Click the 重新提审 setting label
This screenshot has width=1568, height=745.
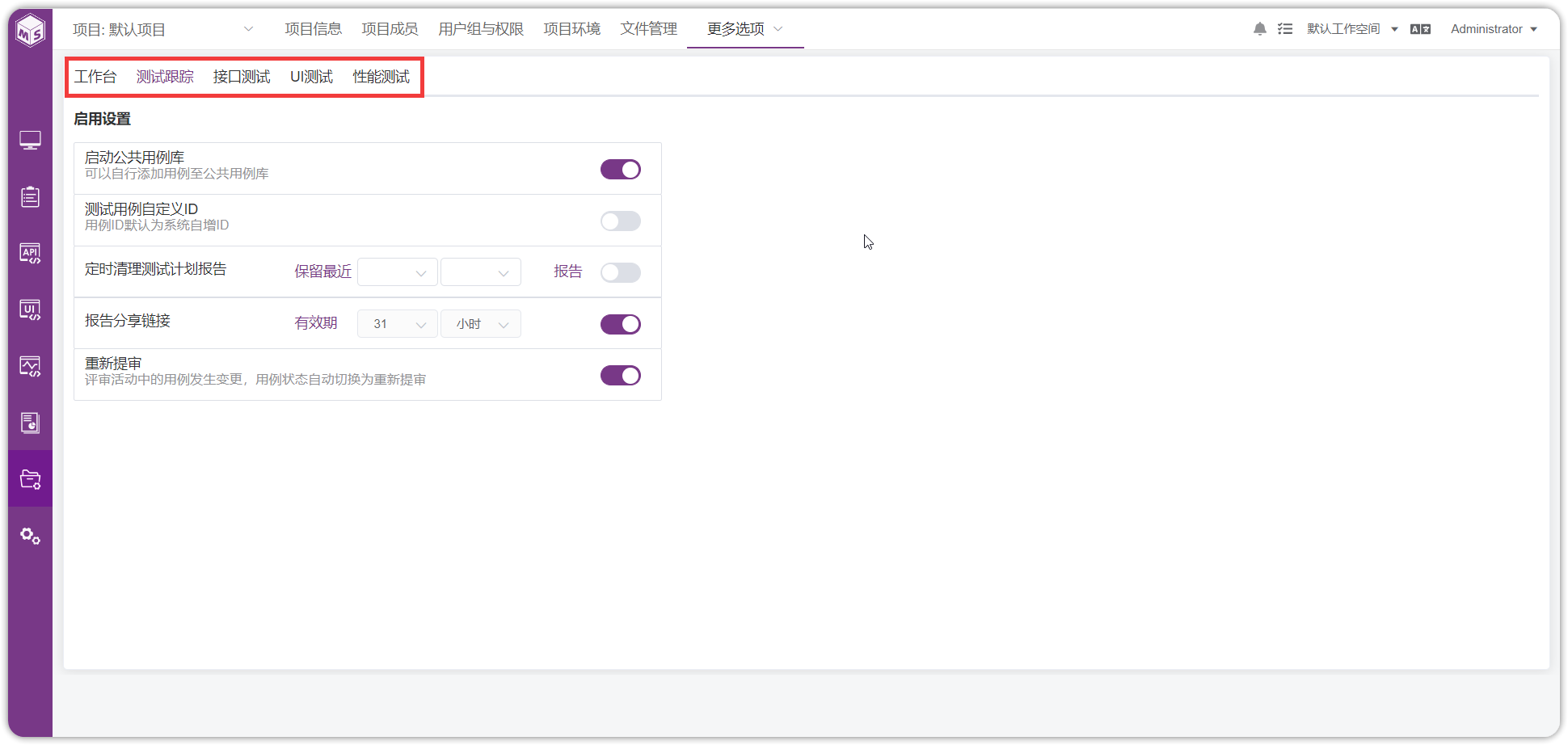pos(113,364)
